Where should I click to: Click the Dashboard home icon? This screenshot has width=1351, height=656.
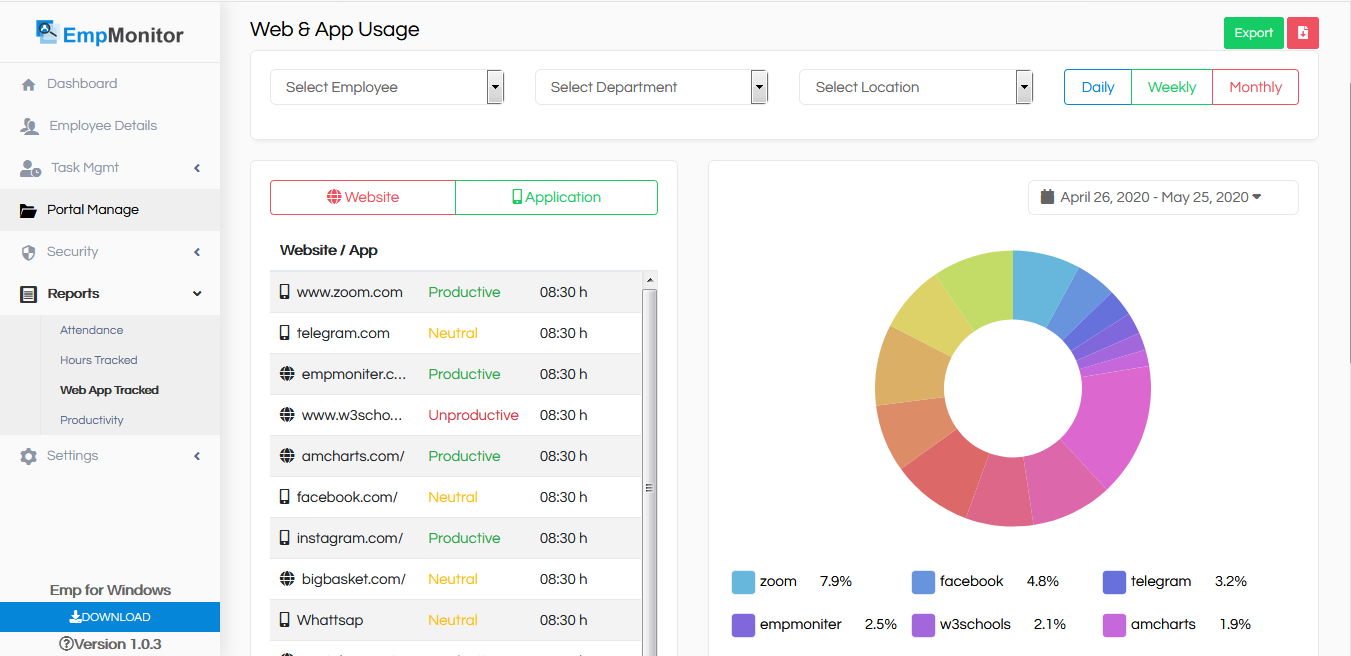pyautogui.click(x=28, y=85)
